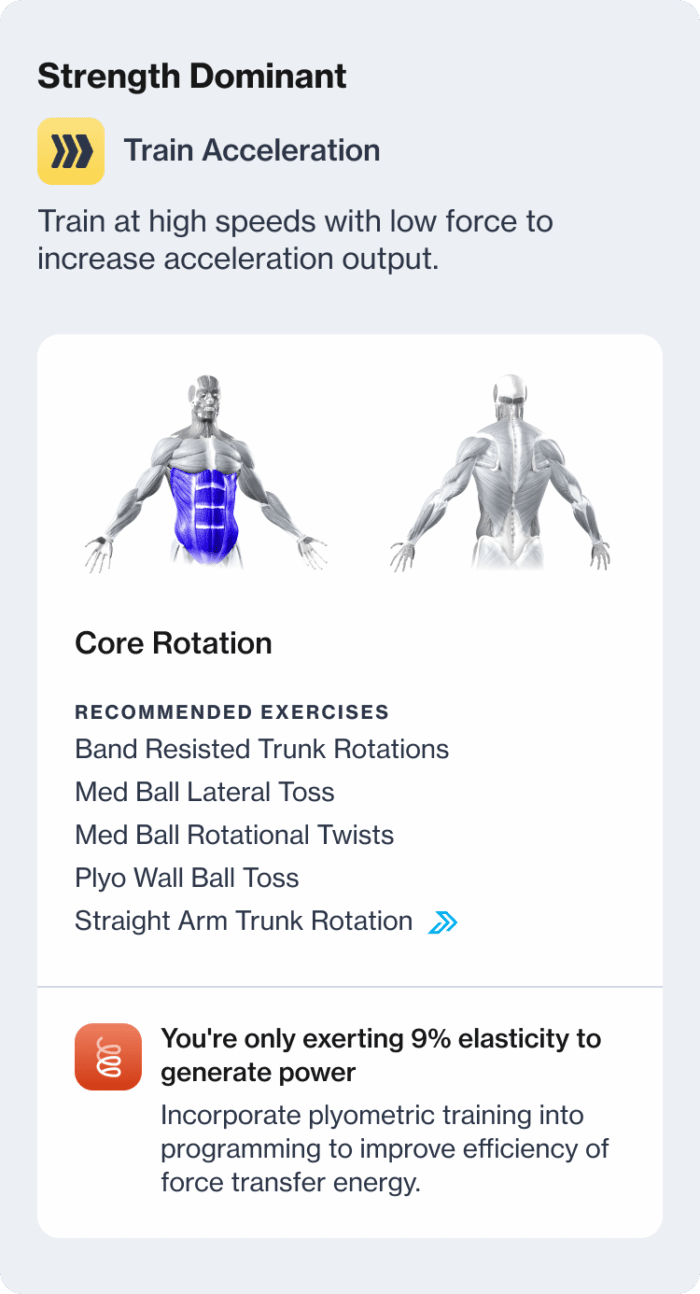Select the white Core Rotation card
This screenshot has height=1294, width=700.
(x=350, y=660)
